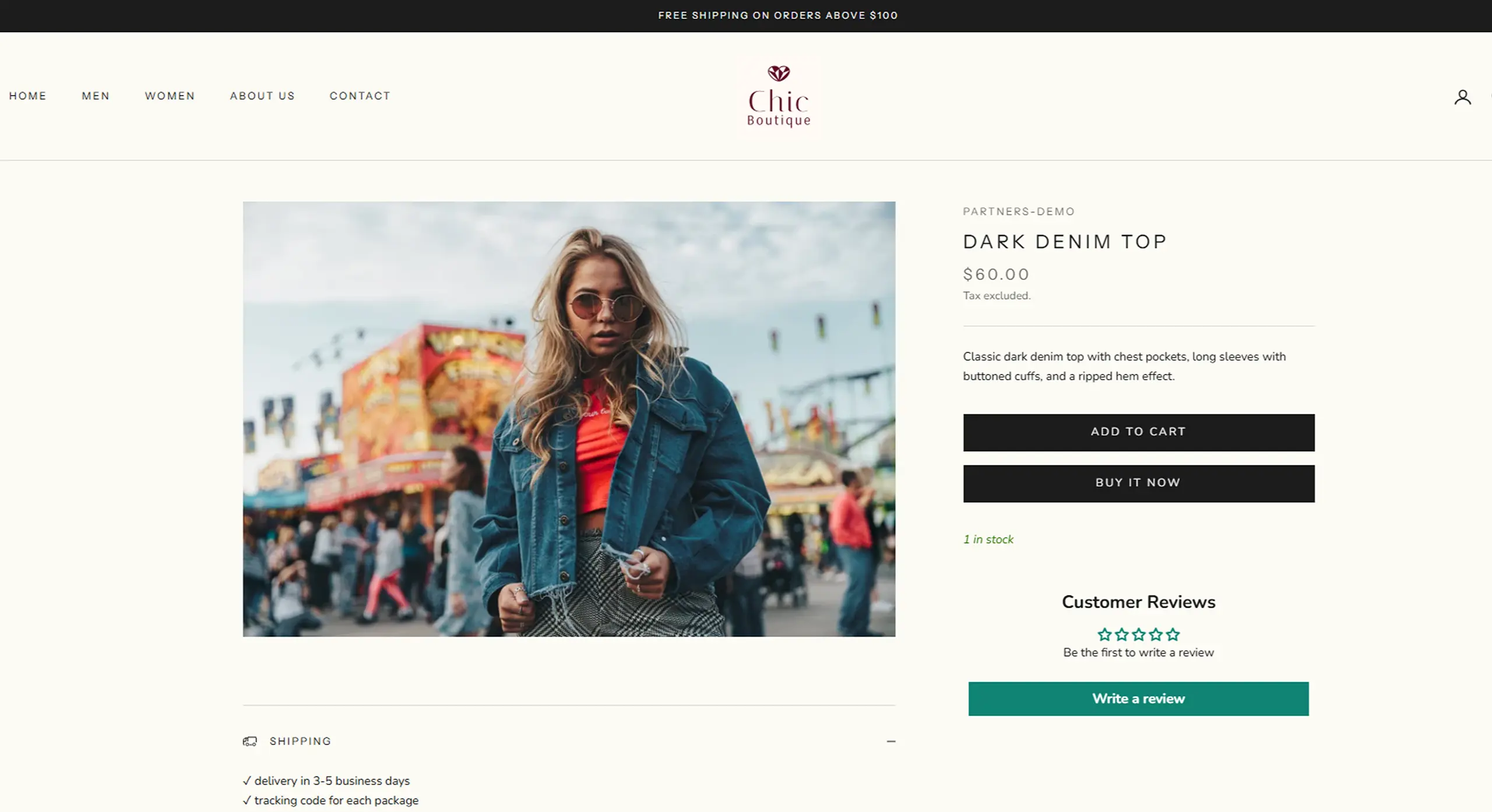This screenshot has height=812, width=1492.
Task: Click the PARTNERS-DEMO vendor link
Action: 1018,211
